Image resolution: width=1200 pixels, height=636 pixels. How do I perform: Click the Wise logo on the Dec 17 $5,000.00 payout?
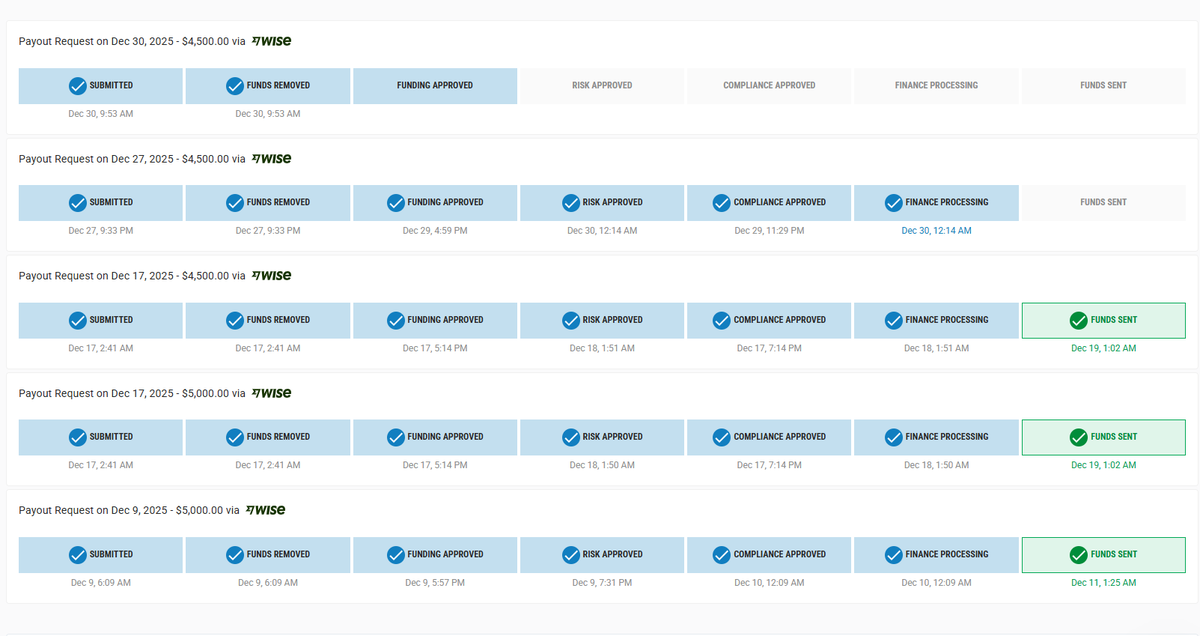tap(272, 393)
